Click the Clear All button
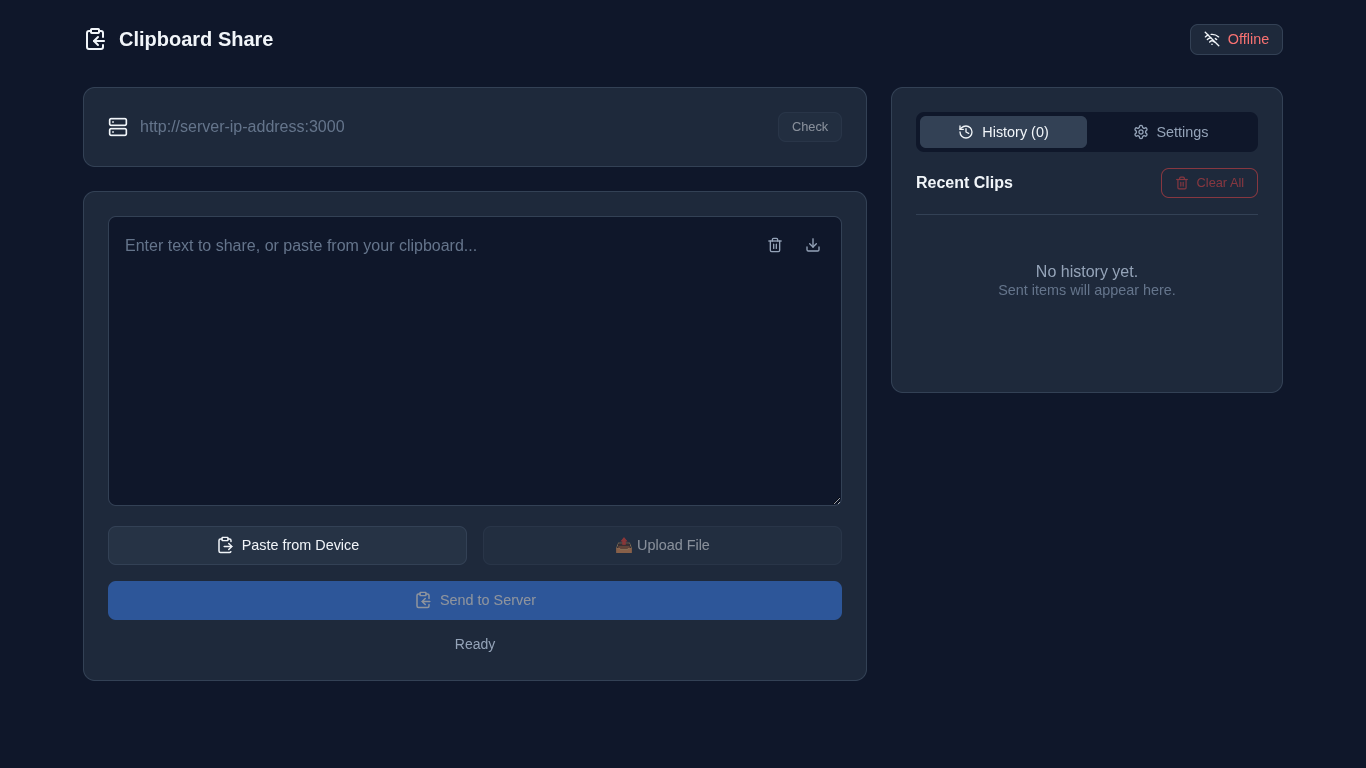Viewport: 1366px width, 768px height. tap(1209, 183)
